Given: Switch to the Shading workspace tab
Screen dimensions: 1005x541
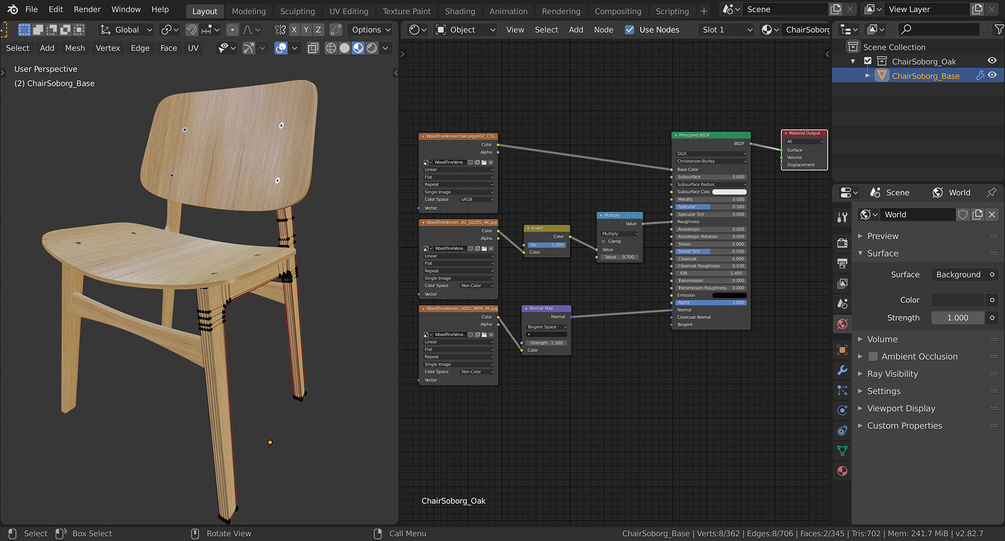Looking at the screenshot, I should tap(460, 11).
